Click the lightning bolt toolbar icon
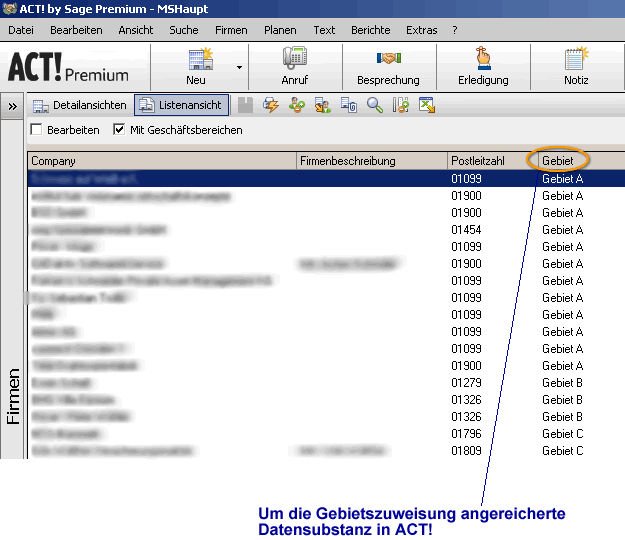The width and height of the screenshot is (625, 540). (x=271, y=105)
